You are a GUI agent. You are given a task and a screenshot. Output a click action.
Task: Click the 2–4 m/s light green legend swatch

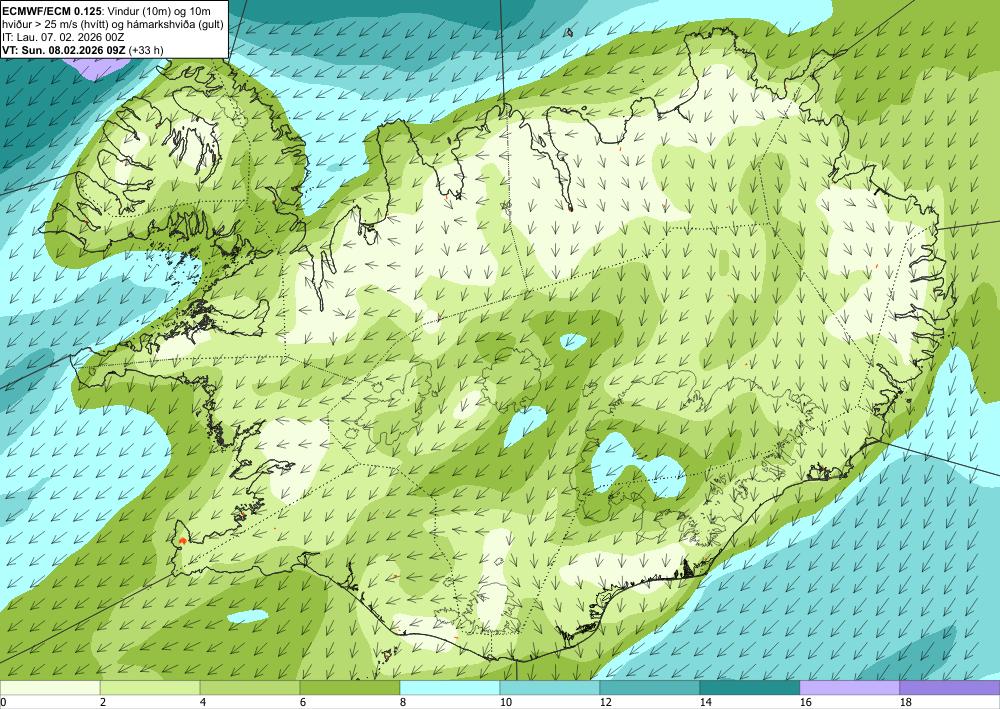coord(150,688)
